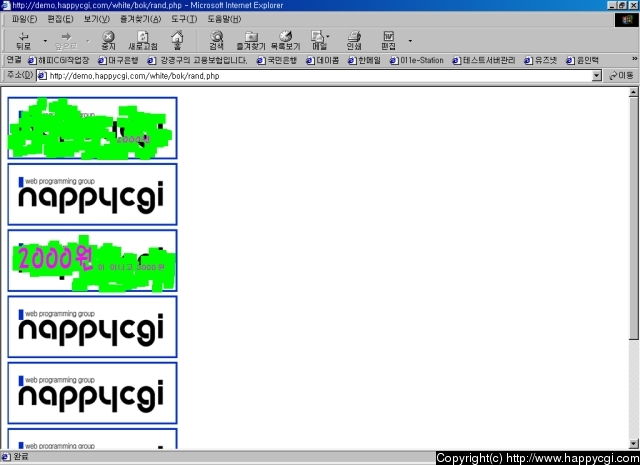Click the Mail (메일) toolbar icon
Image resolution: width=640 pixels, height=465 pixels.
click(x=318, y=41)
